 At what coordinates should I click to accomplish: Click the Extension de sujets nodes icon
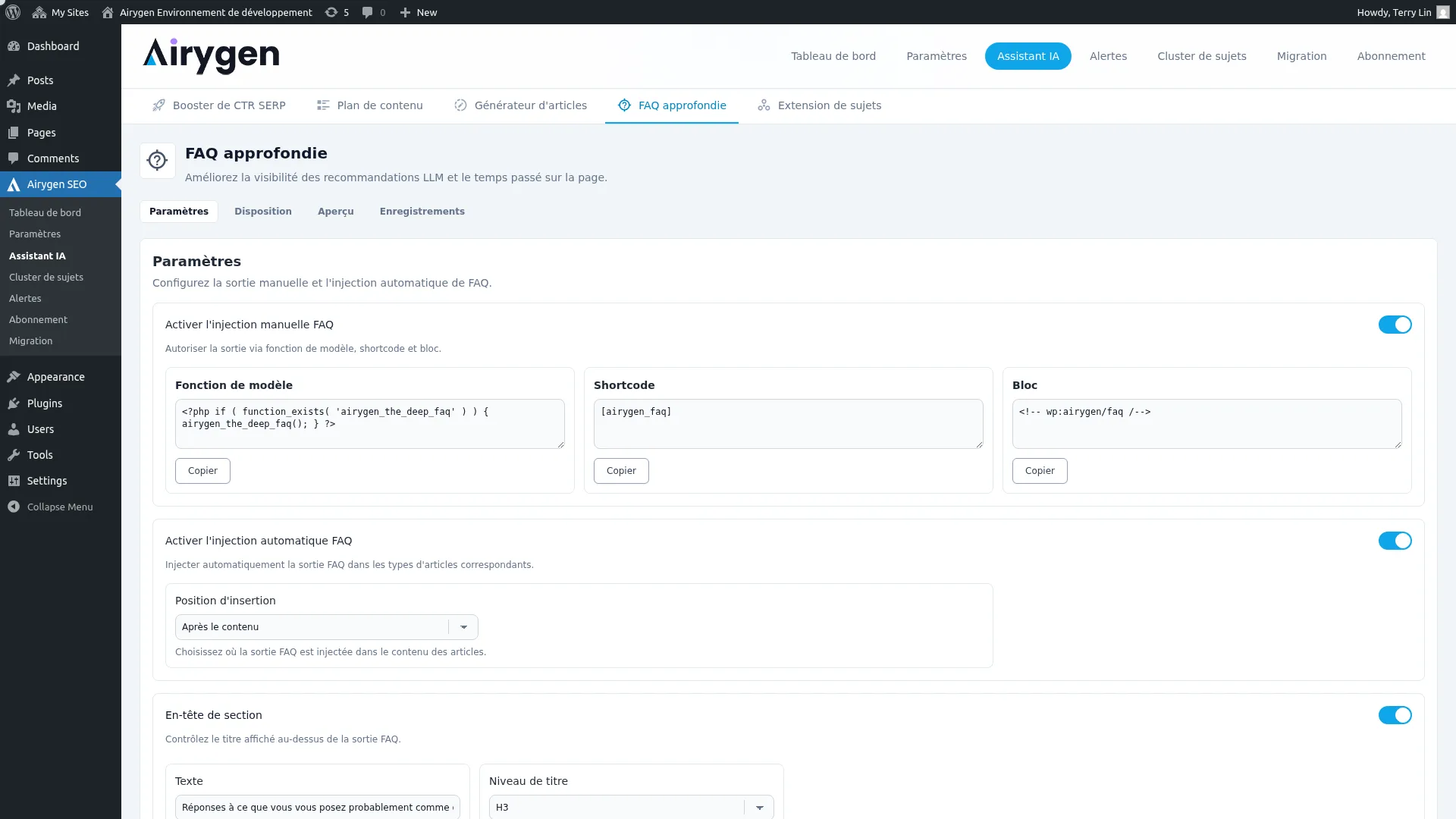click(764, 105)
